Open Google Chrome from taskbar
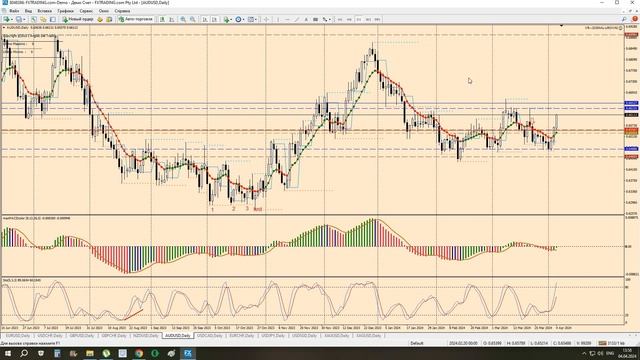Viewport: 640px width, 360px height. coord(139,353)
